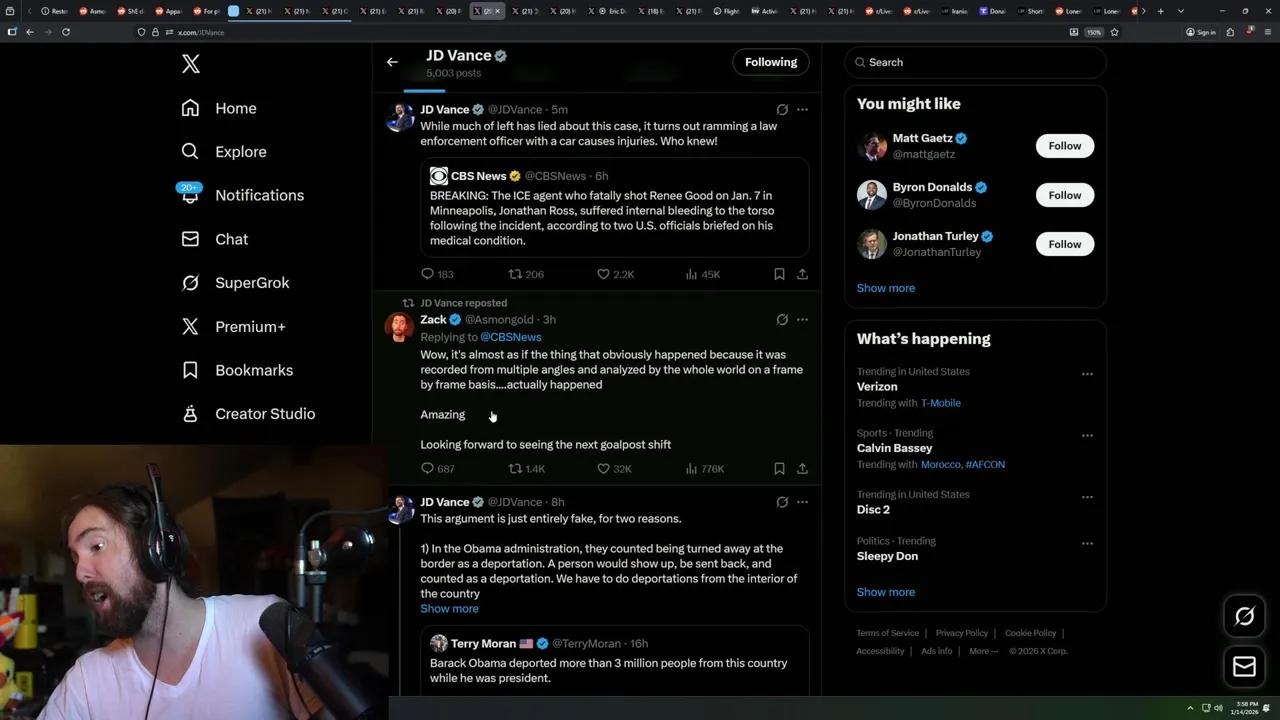Open the Chat section
1280x720 pixels.
[215, 239]
